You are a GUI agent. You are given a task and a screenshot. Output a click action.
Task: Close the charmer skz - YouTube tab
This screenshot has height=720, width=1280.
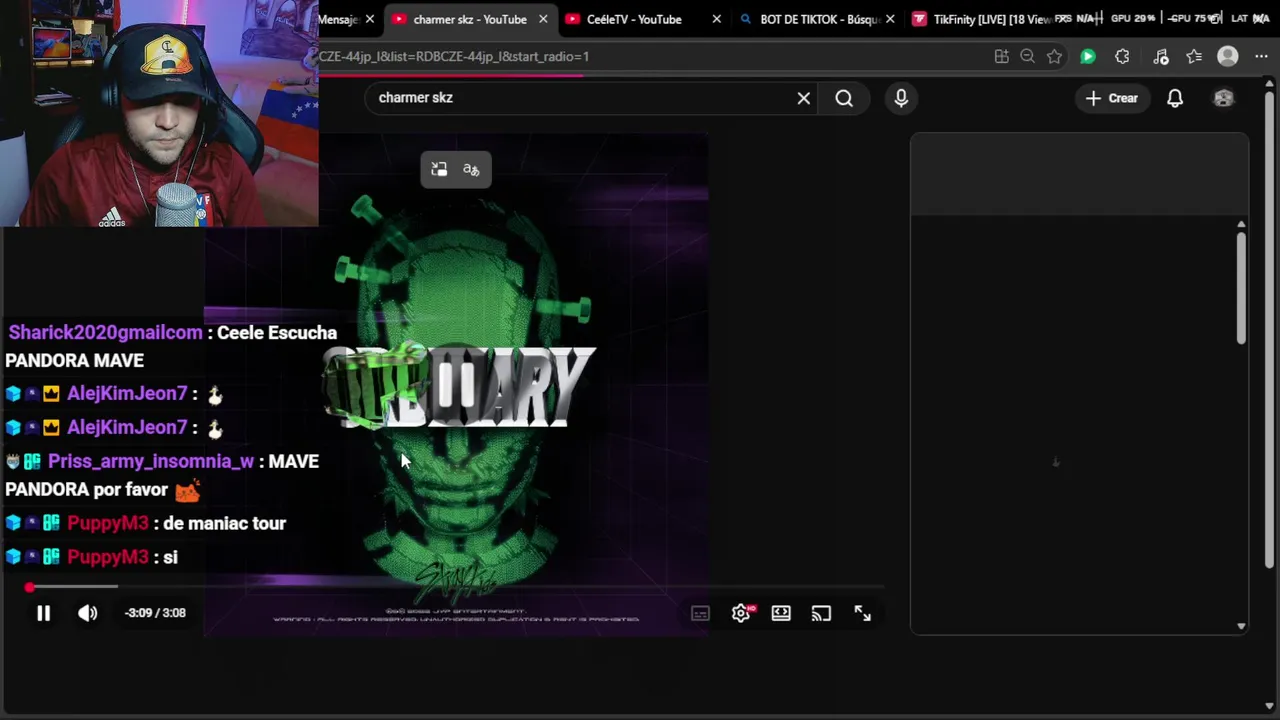[543, 19]
